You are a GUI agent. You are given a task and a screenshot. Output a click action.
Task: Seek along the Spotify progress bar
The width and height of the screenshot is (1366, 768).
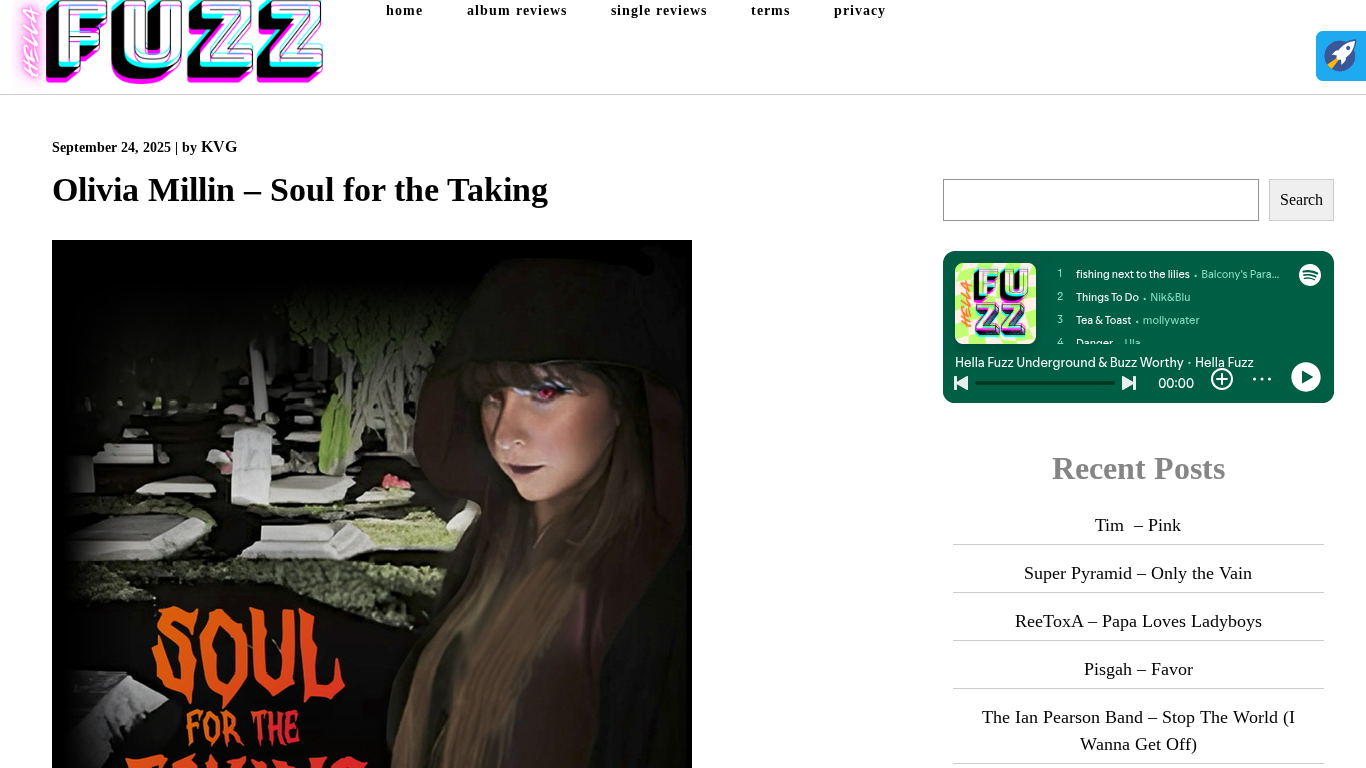point(1045,383)
